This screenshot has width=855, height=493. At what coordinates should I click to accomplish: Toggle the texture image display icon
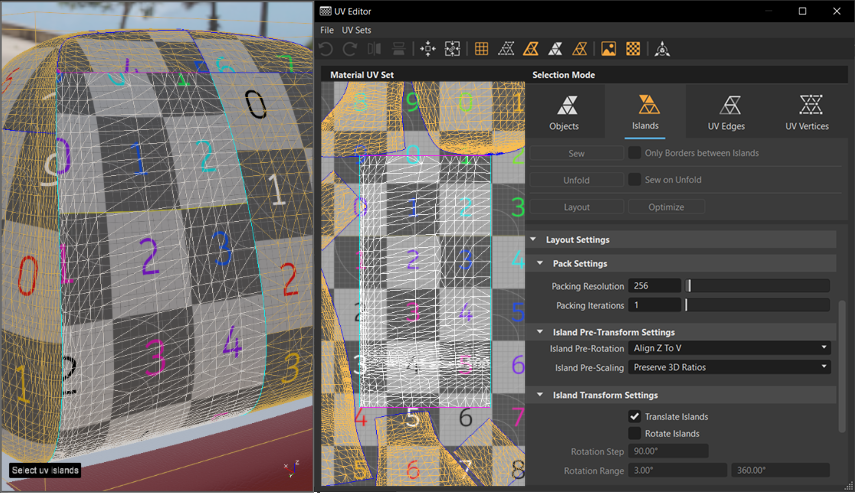pos(609,49)
